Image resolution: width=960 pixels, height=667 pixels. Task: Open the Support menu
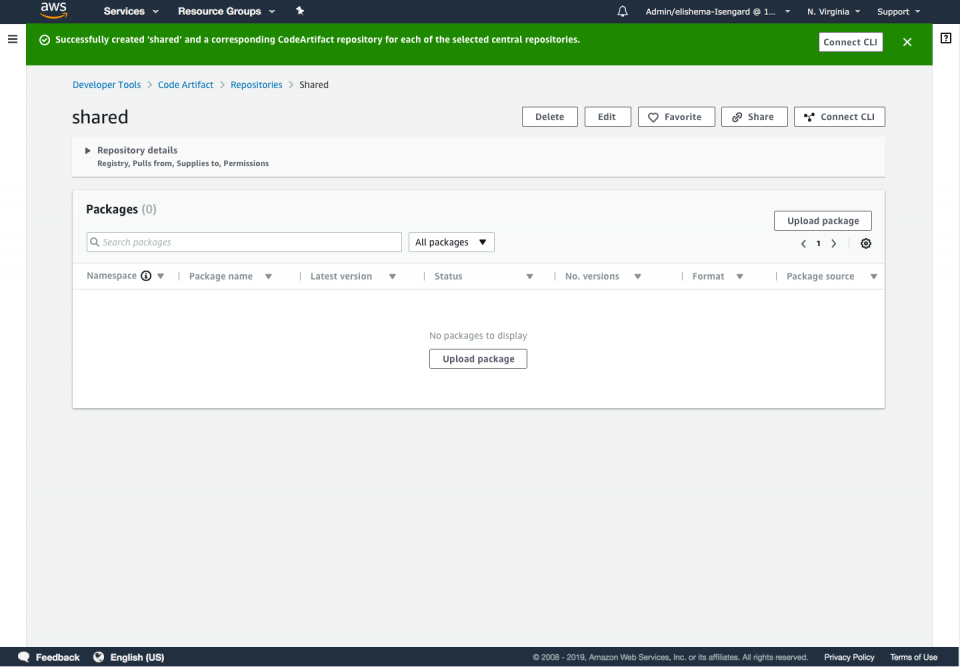(x=898, y=12)
